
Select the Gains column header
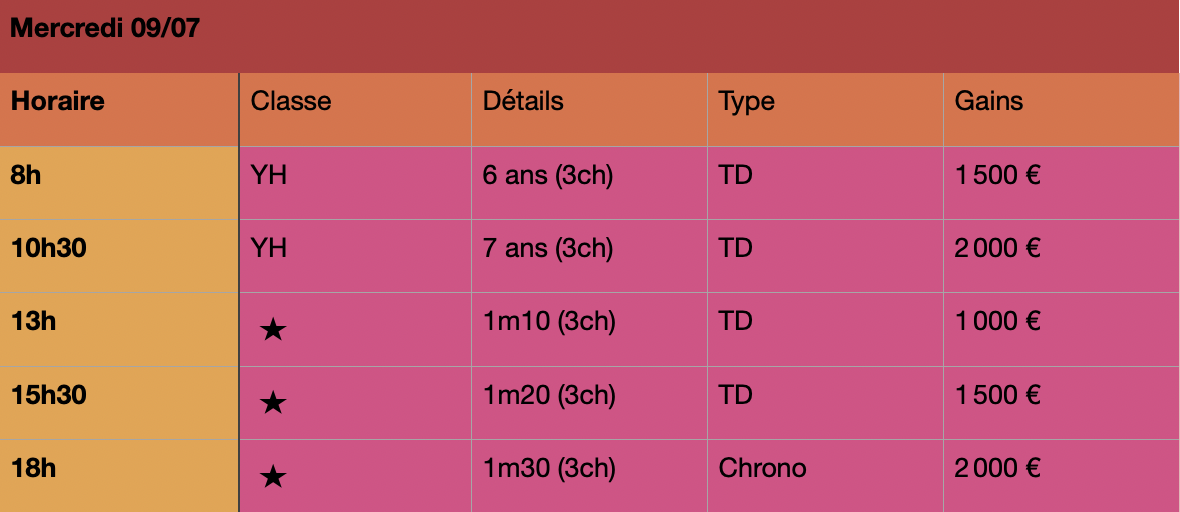(x=1062, y=110)
